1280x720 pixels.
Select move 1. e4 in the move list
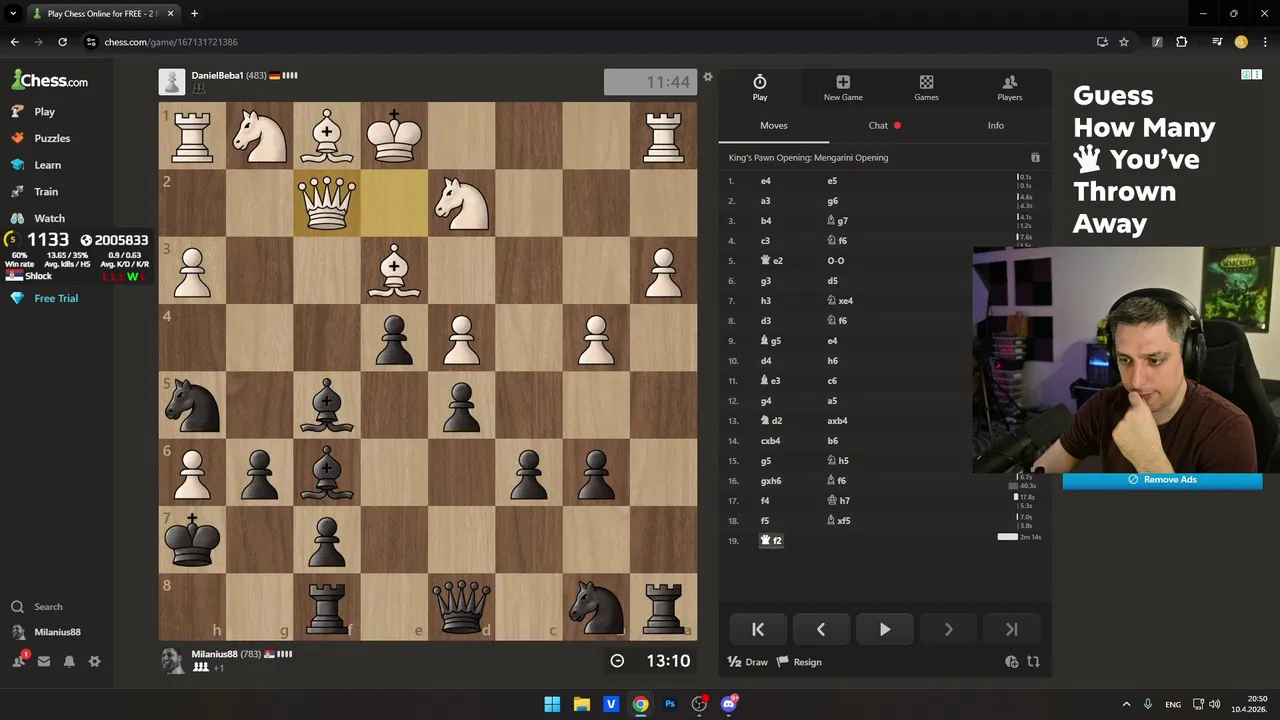tap(766, 181)
